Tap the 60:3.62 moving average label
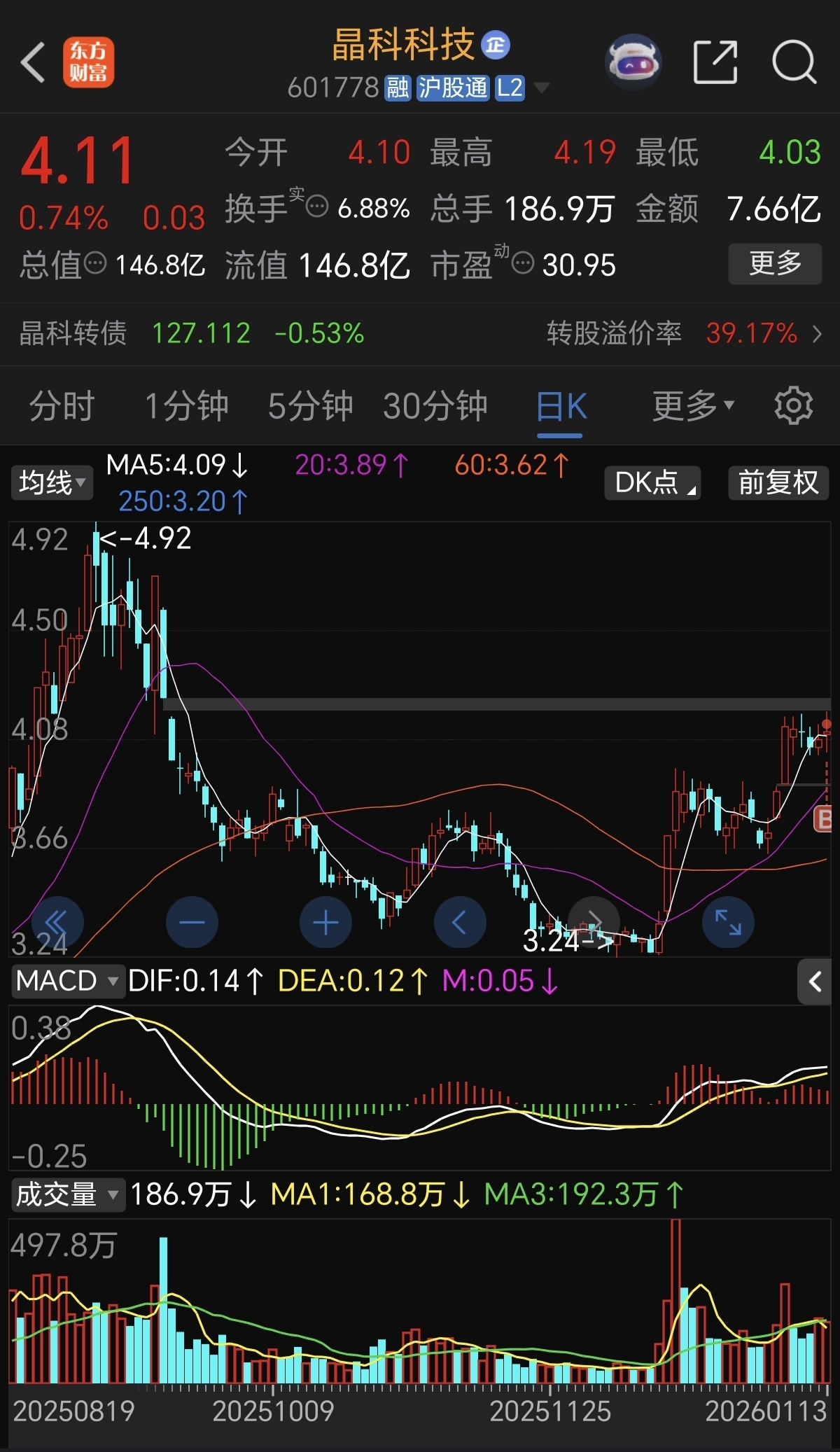The width and height of the screenshot is (840, 1452). click(512, 465)
